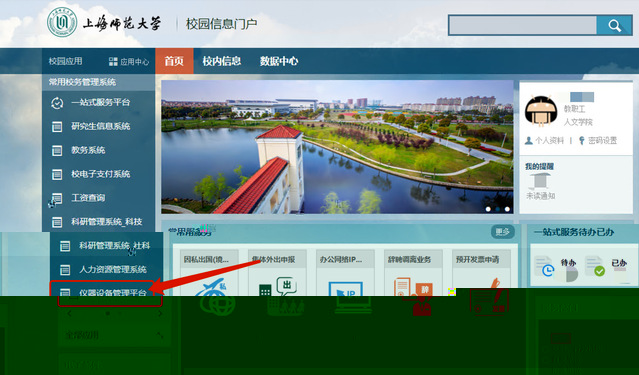Open 一站式服务平台 sidebar icon

[x=57, y=103]
